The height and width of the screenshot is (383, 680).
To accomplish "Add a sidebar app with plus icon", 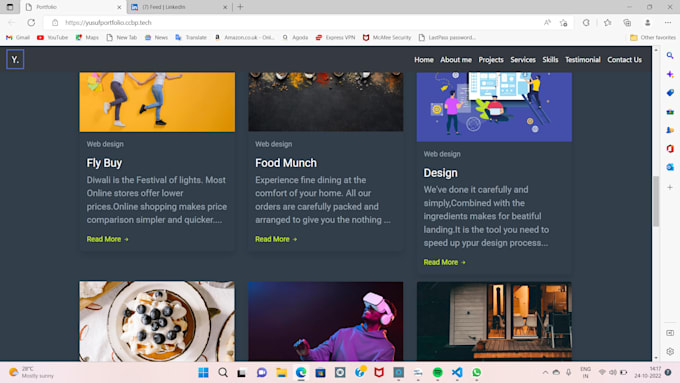I will pos(670,187).
